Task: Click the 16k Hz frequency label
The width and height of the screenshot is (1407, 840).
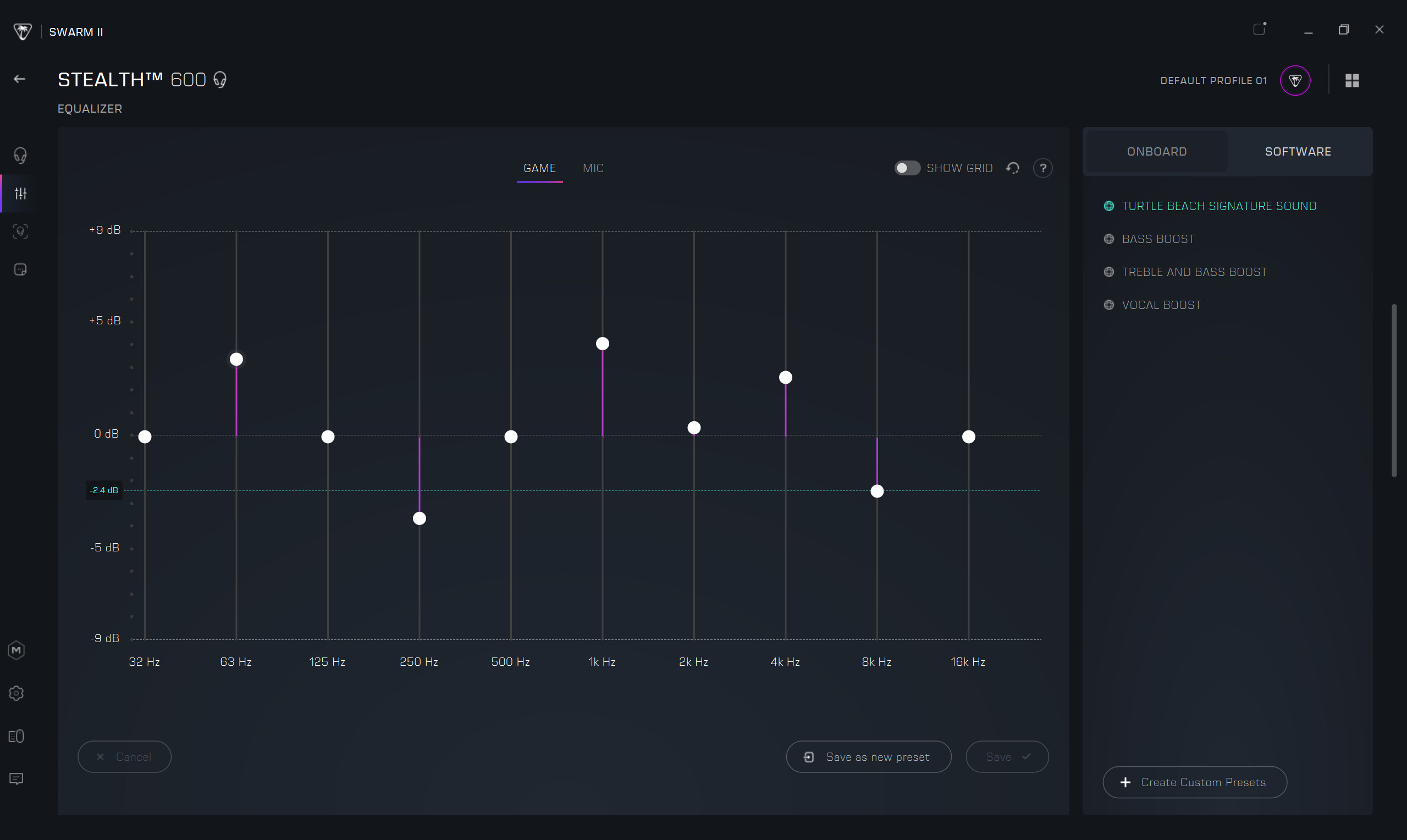Action: tap(968, 662)
